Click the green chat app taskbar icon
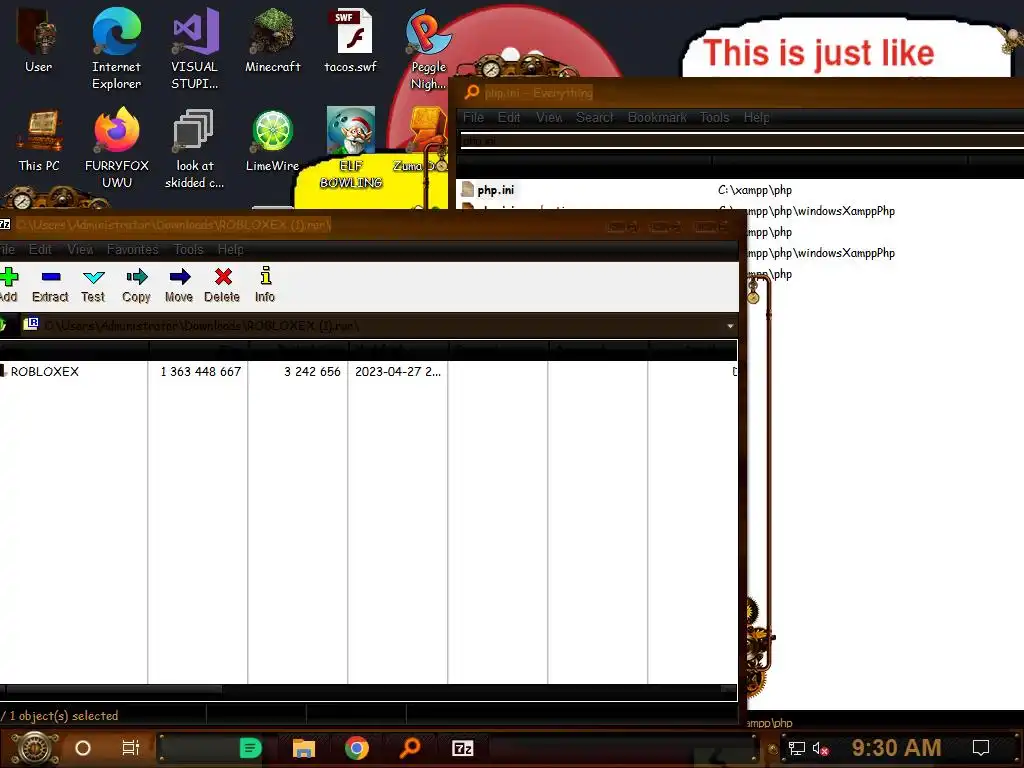Screen dimensions: 1024x768 pos(251,748)
